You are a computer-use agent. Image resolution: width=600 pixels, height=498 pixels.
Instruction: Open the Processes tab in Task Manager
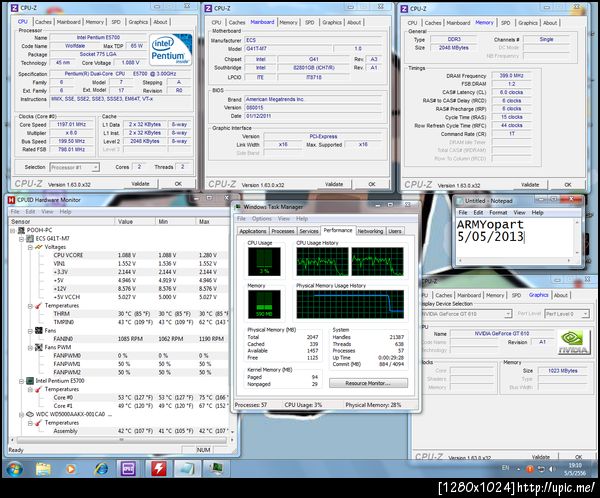[283, 231]
